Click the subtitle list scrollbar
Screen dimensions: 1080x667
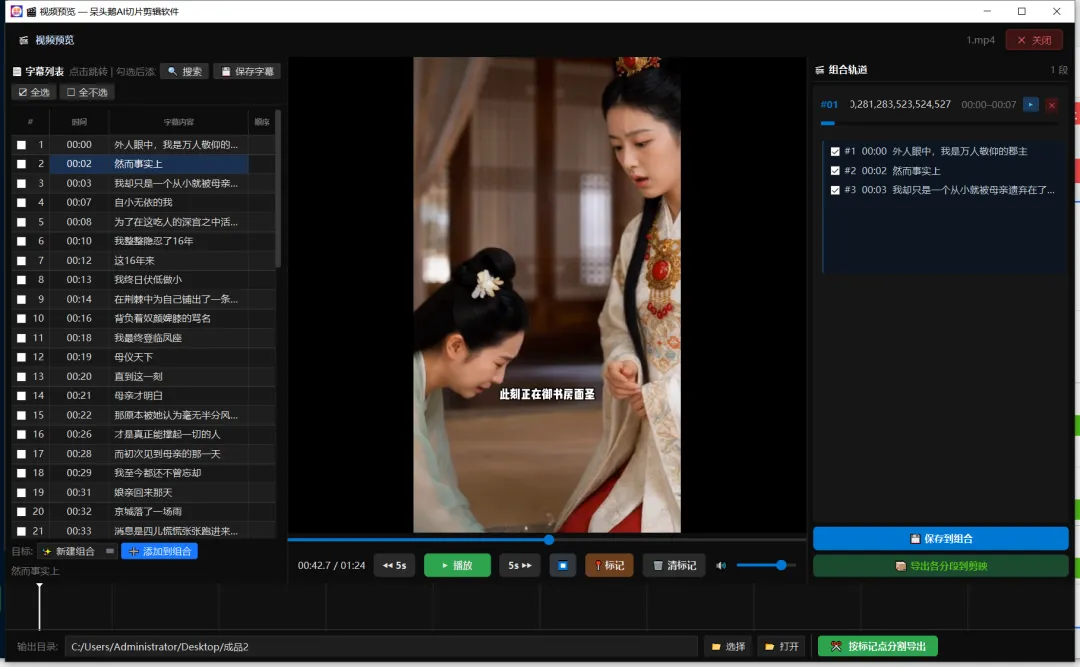[x=278, y=188]
